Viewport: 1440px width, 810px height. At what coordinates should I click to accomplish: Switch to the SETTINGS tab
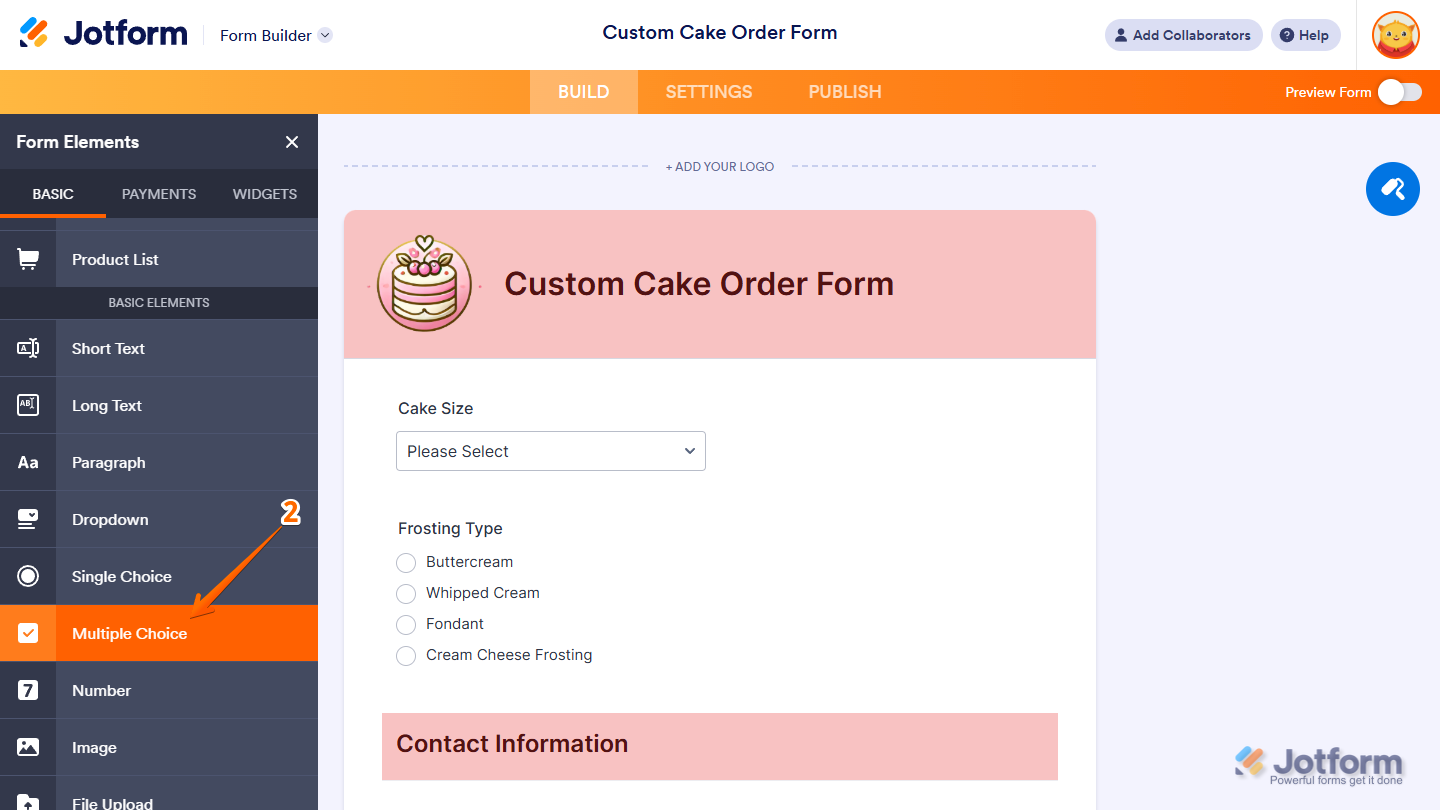[709, 92]
